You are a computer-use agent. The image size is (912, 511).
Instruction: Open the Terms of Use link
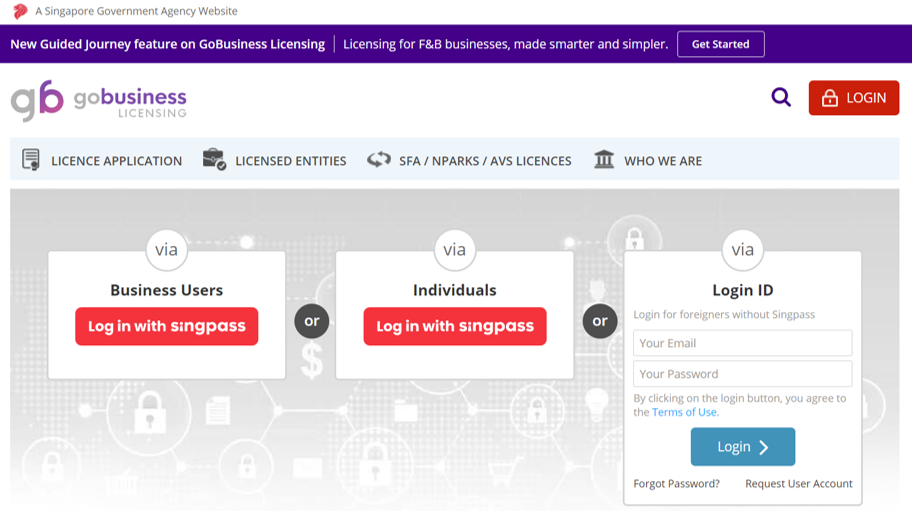click(684, 412)
